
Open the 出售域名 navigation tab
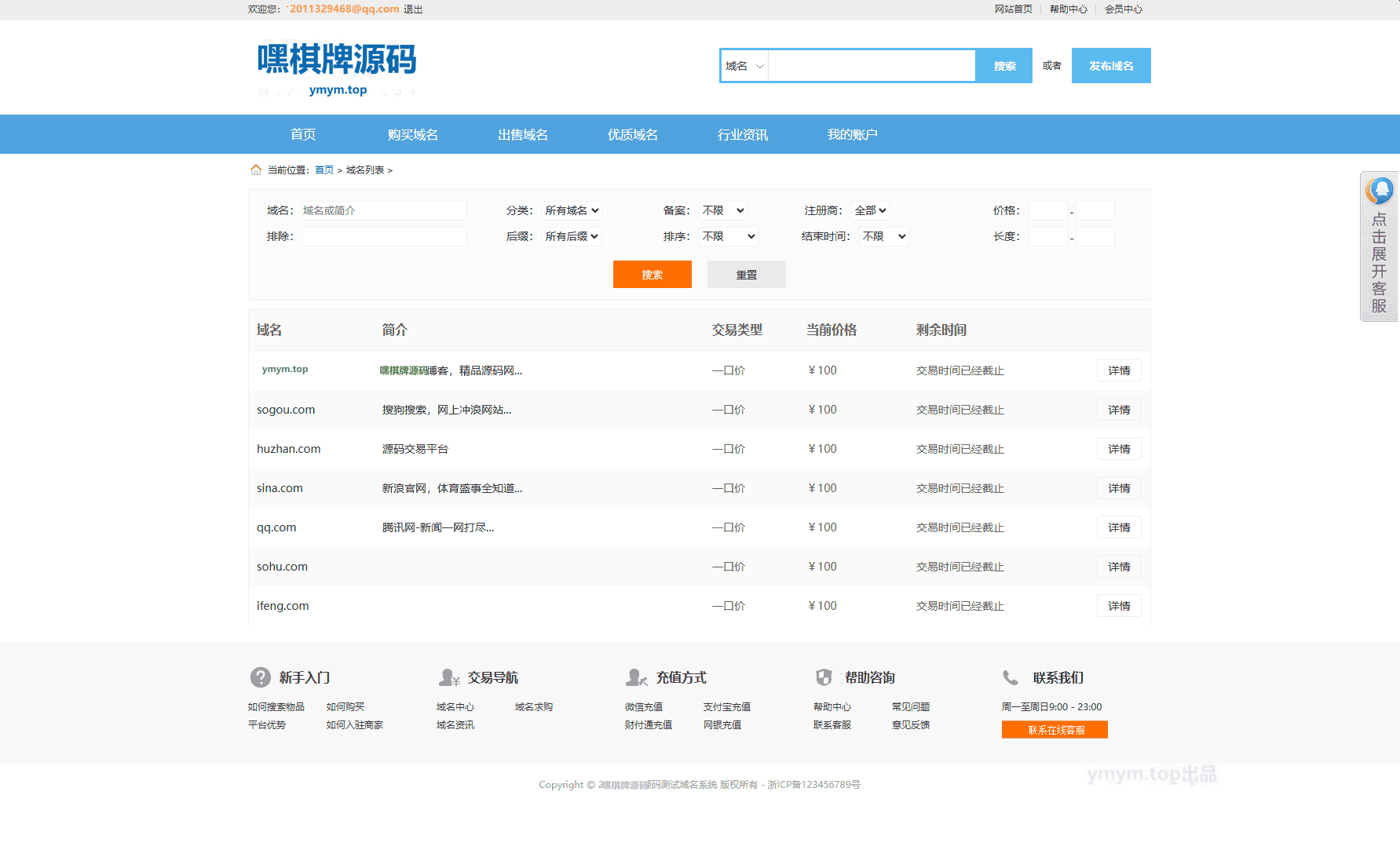point(523,134)
